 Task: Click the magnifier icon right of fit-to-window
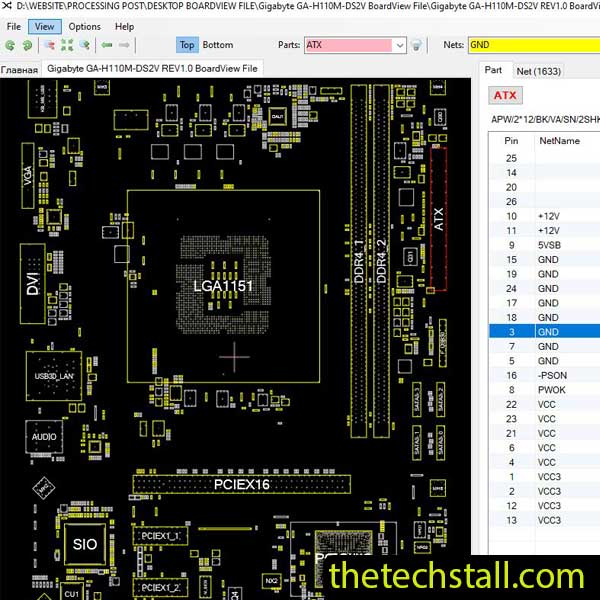(84, 45)
